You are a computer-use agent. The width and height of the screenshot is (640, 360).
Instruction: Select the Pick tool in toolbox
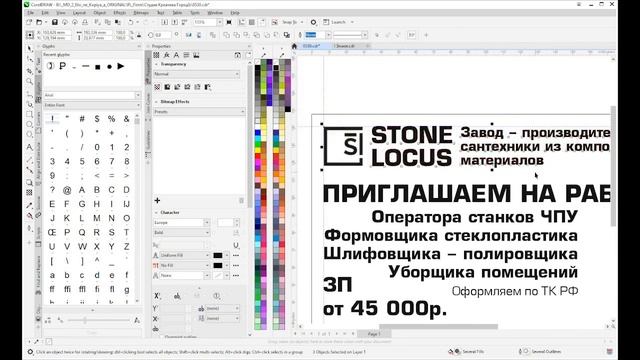[30, 49]
